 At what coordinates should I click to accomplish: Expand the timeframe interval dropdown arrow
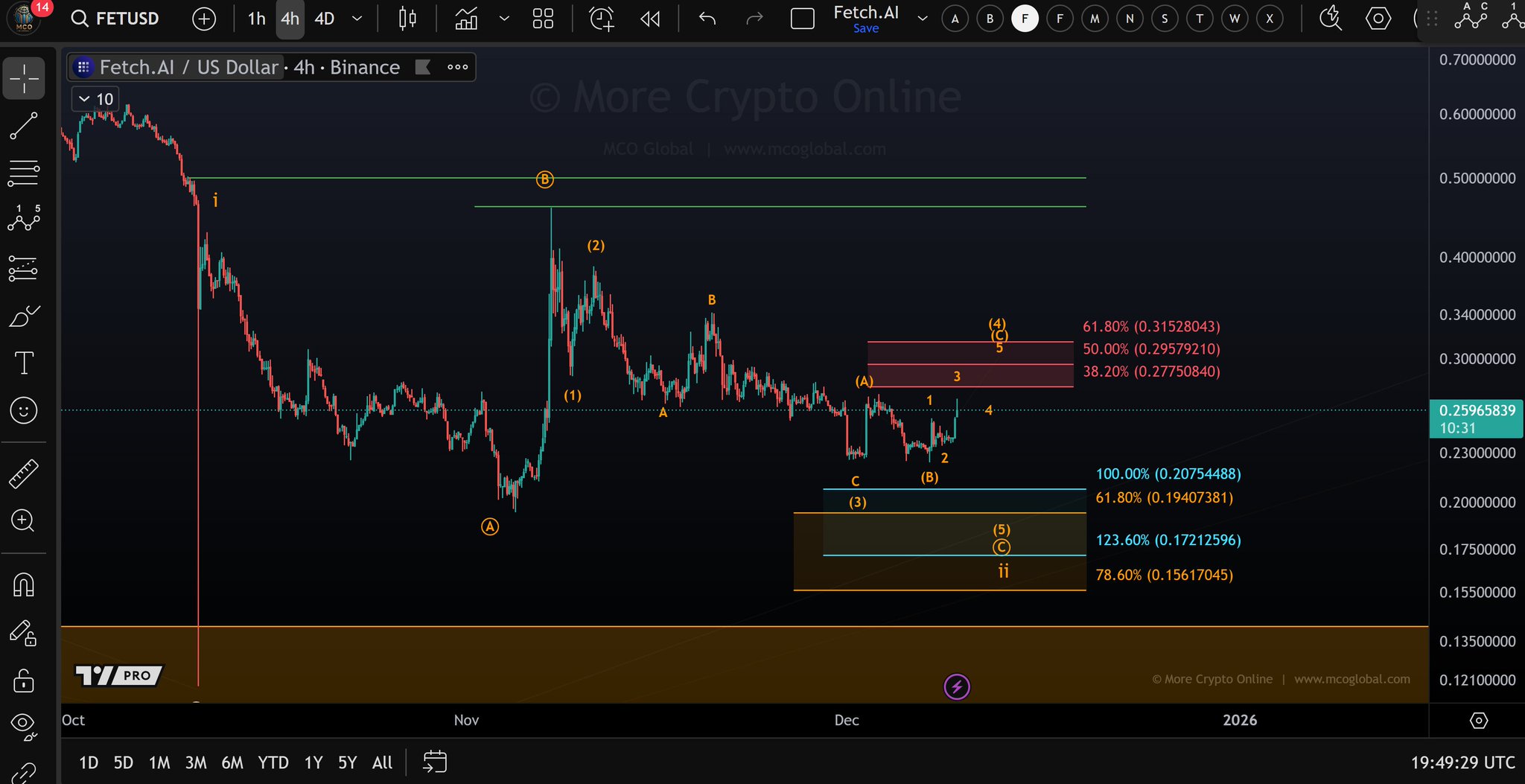tap(357, 19)
